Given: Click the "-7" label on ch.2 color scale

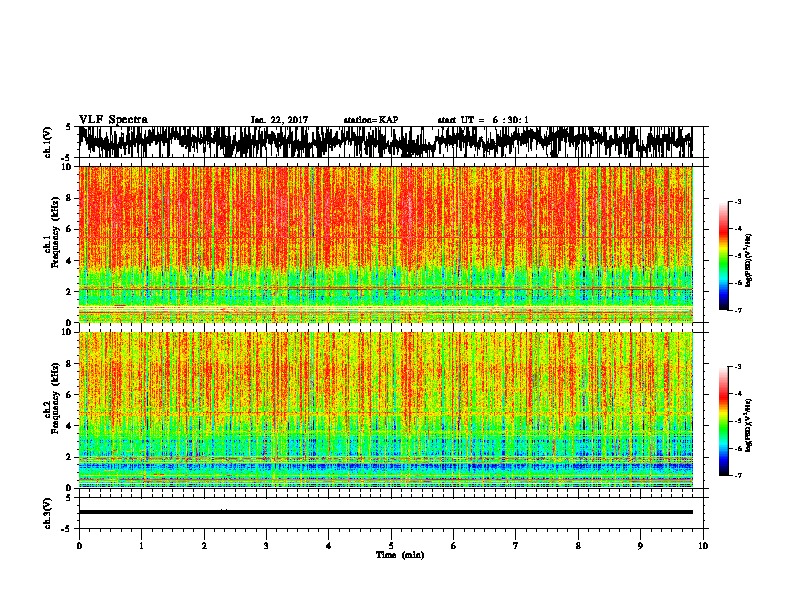Looking at the screenshot, I should coord(737,476).
